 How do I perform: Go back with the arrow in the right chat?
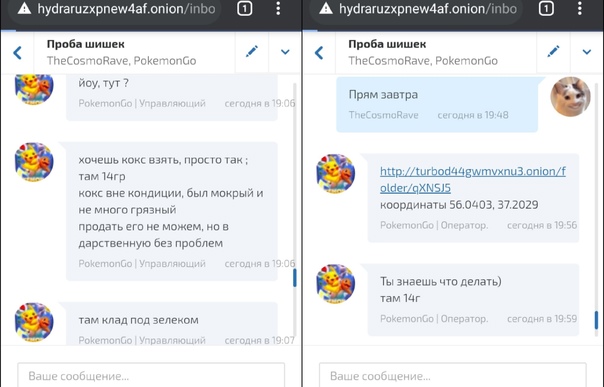319,53
